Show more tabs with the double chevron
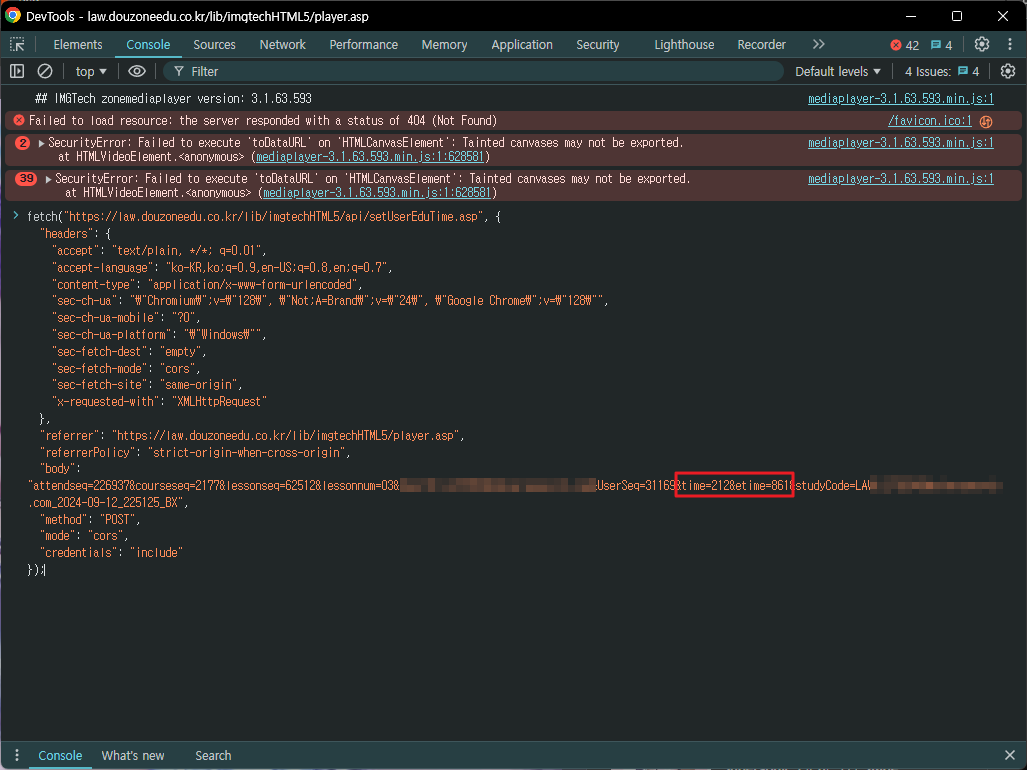The width and height of the screenshot is (1027, 770). 818,45
